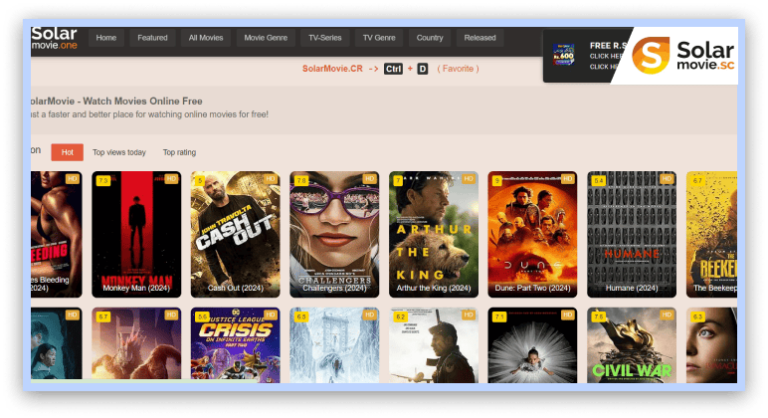
Task: Click the 7.8 rating badge on Challengers
Action: point(301,180)
